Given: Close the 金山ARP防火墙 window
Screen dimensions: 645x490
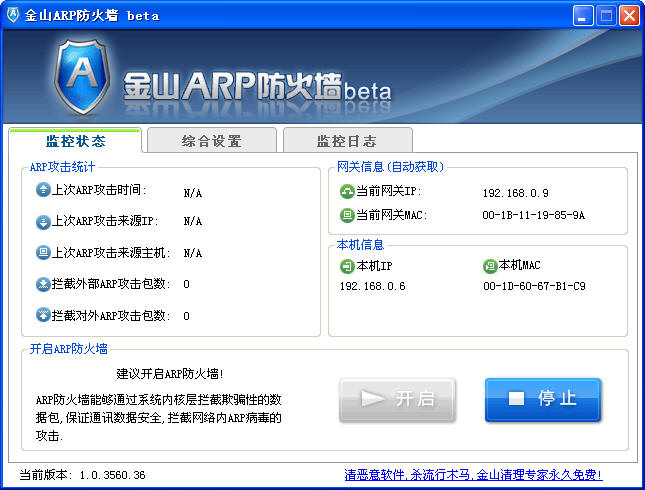Looking at the screenshot, I should click(629, 16).
